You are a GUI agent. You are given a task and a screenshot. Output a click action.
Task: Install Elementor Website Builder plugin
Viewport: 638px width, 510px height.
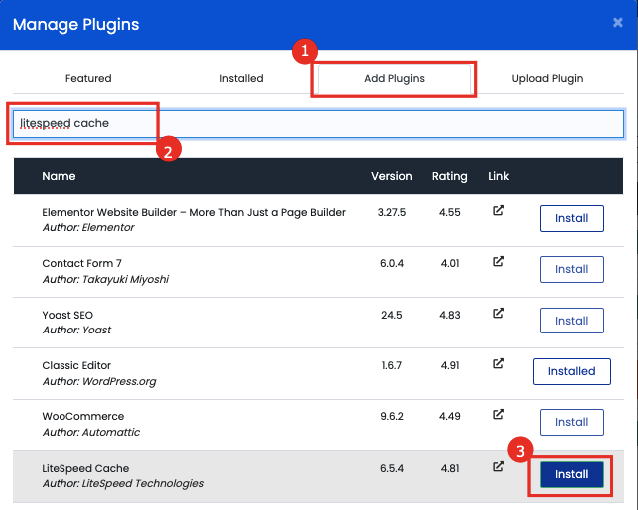tap(572, 219)
